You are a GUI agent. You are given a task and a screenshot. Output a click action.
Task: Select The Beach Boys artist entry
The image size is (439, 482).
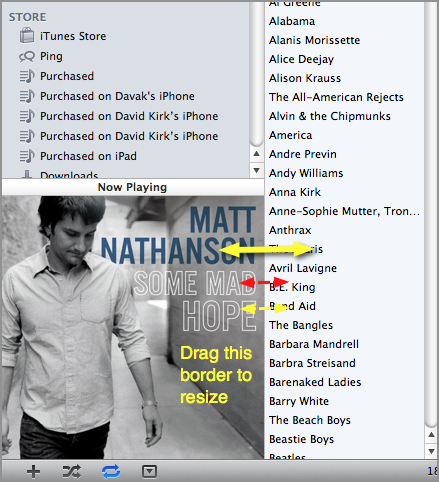coord(310,420)
